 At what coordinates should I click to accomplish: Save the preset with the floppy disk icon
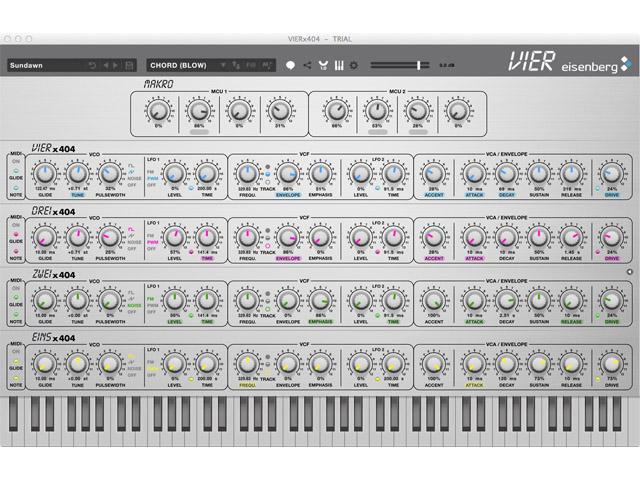129,65
